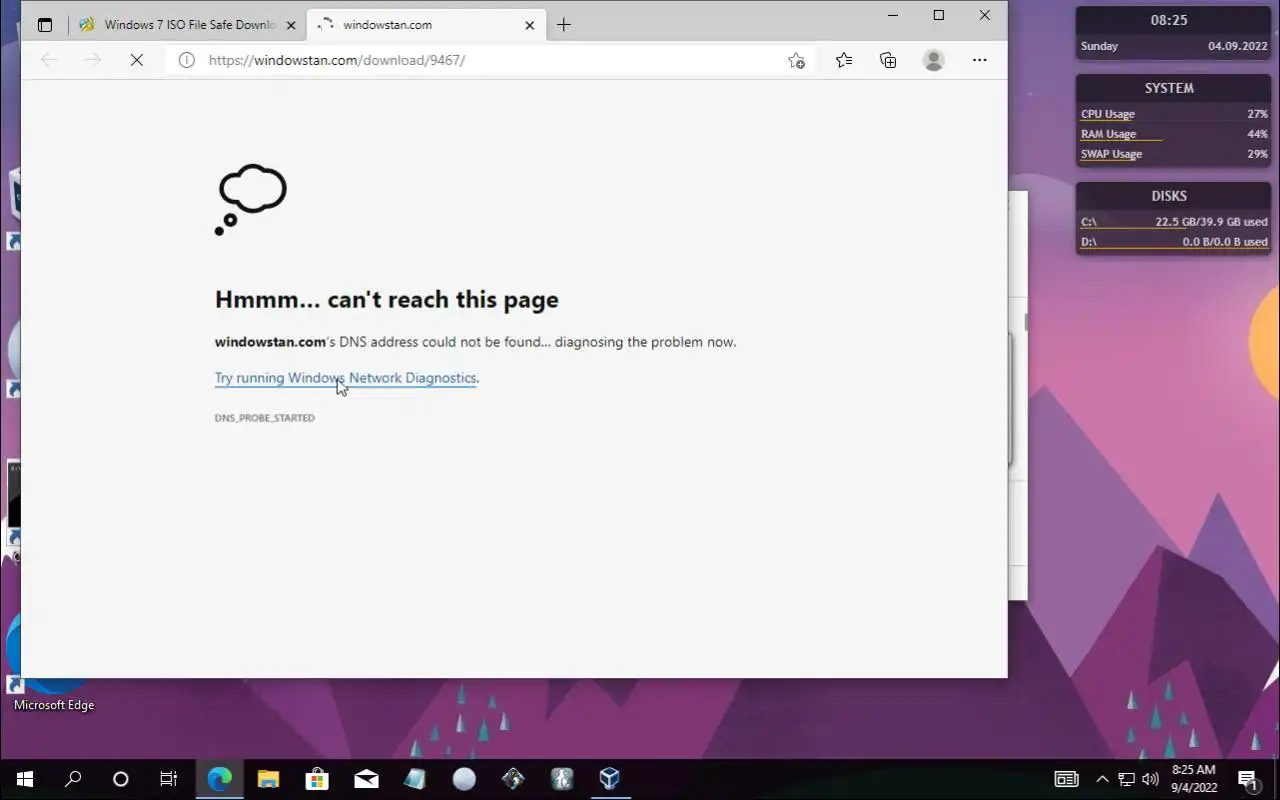
Task: Click the can't reach this page heading
Action: 387,299
